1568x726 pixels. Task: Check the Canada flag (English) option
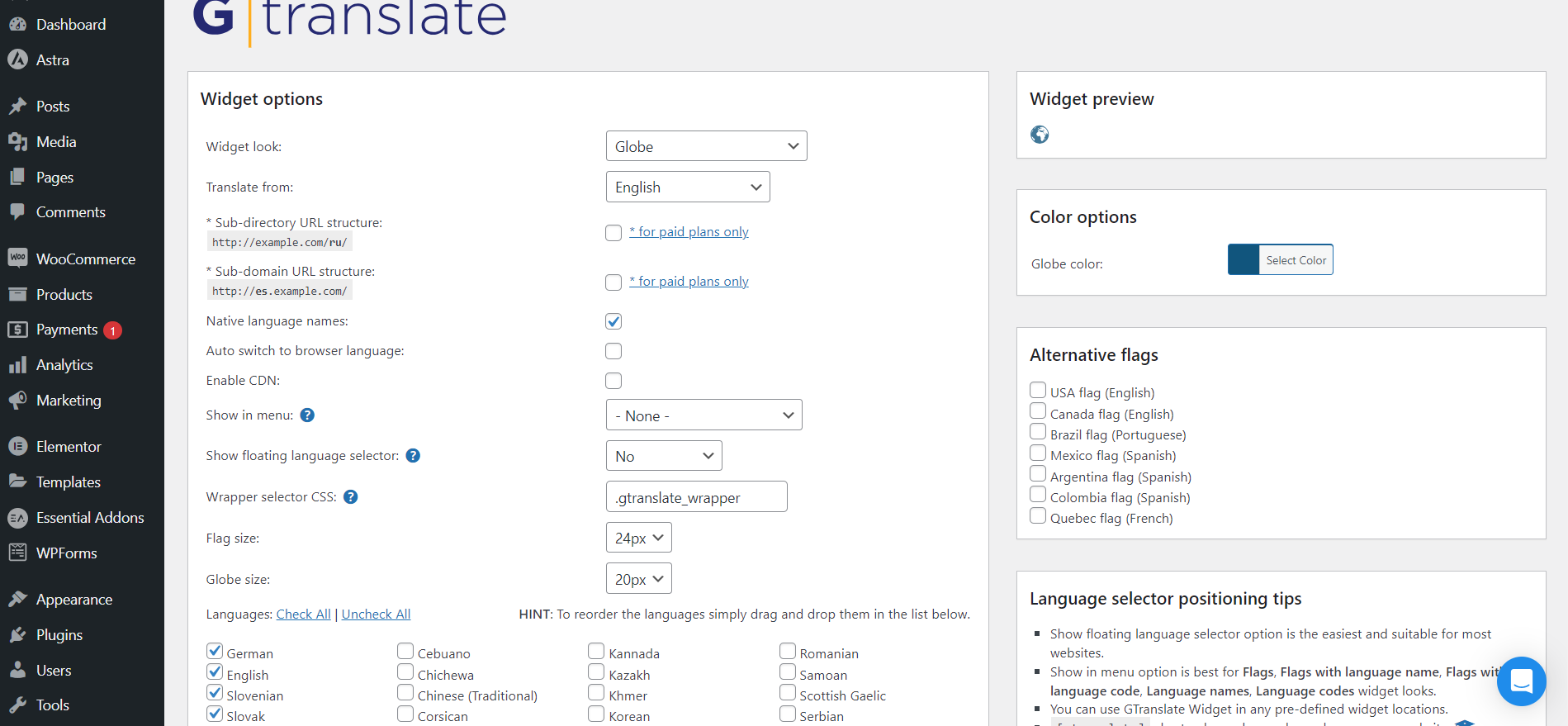pos(1038,410)
